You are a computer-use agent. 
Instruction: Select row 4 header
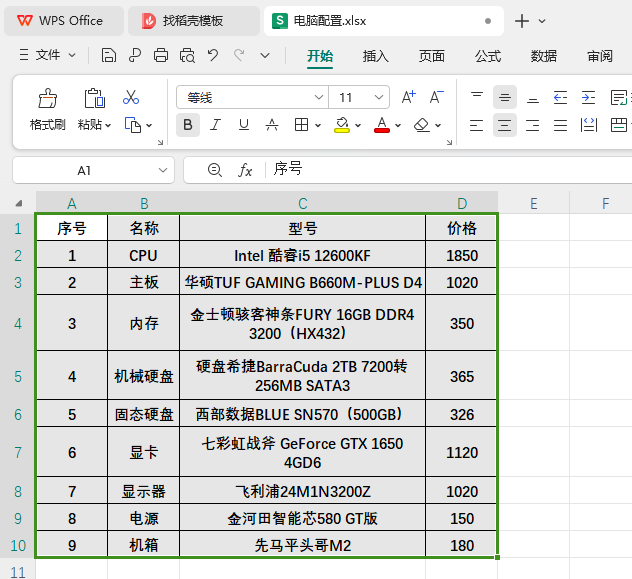[18, 323]
